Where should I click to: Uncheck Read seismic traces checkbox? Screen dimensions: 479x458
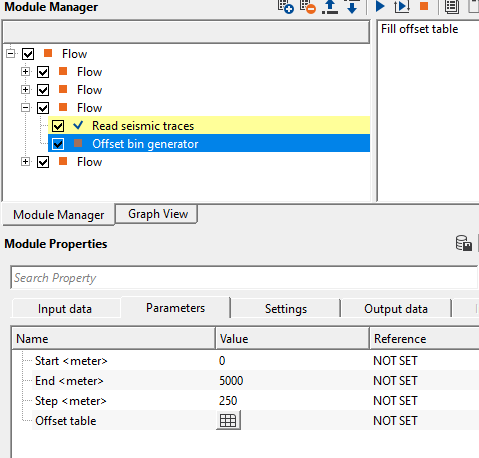click(58, 126)
